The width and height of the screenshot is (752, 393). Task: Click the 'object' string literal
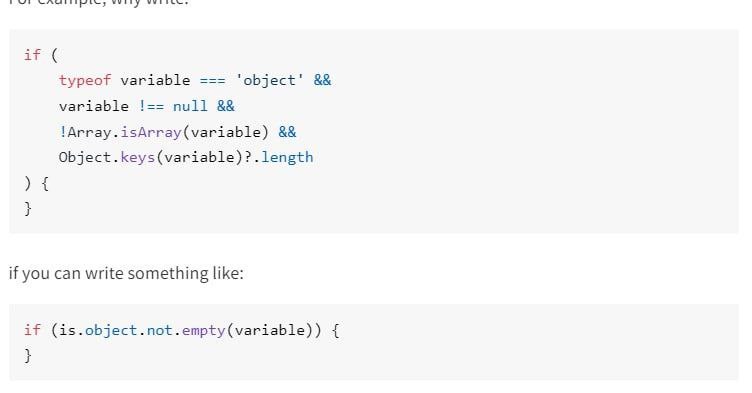[269, 80]
